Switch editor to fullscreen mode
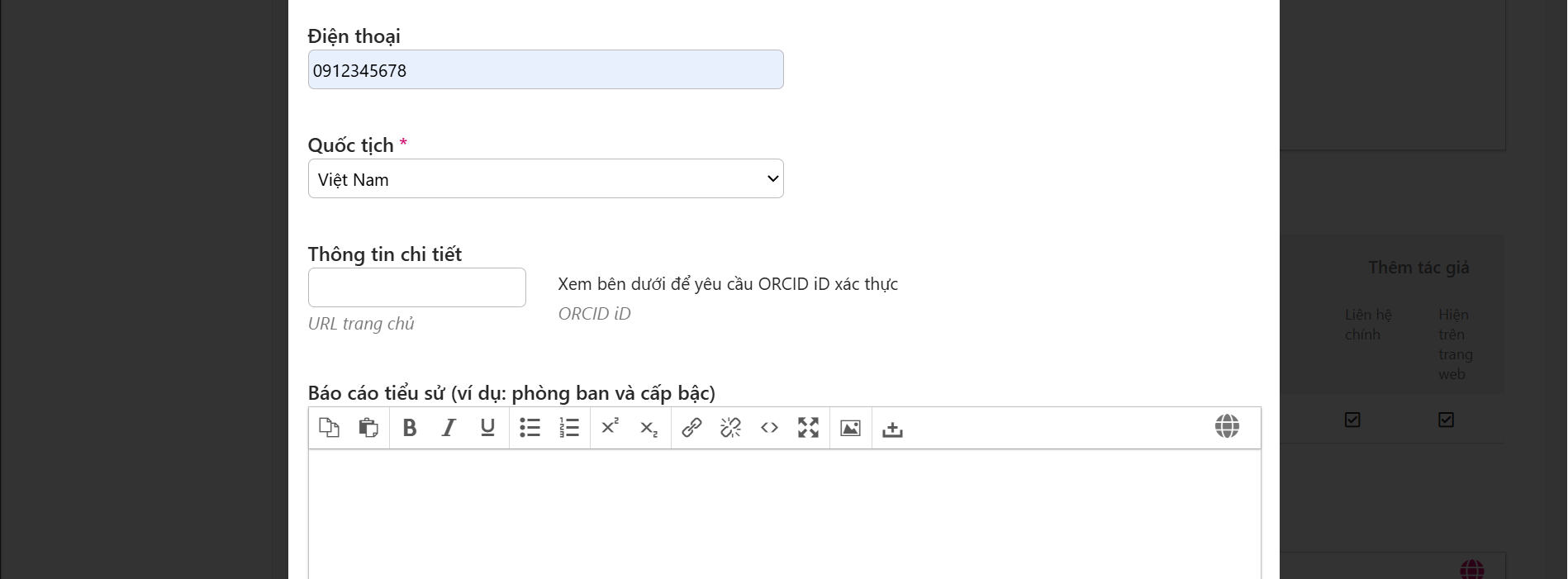1568x579 pixels. (808, 428)
